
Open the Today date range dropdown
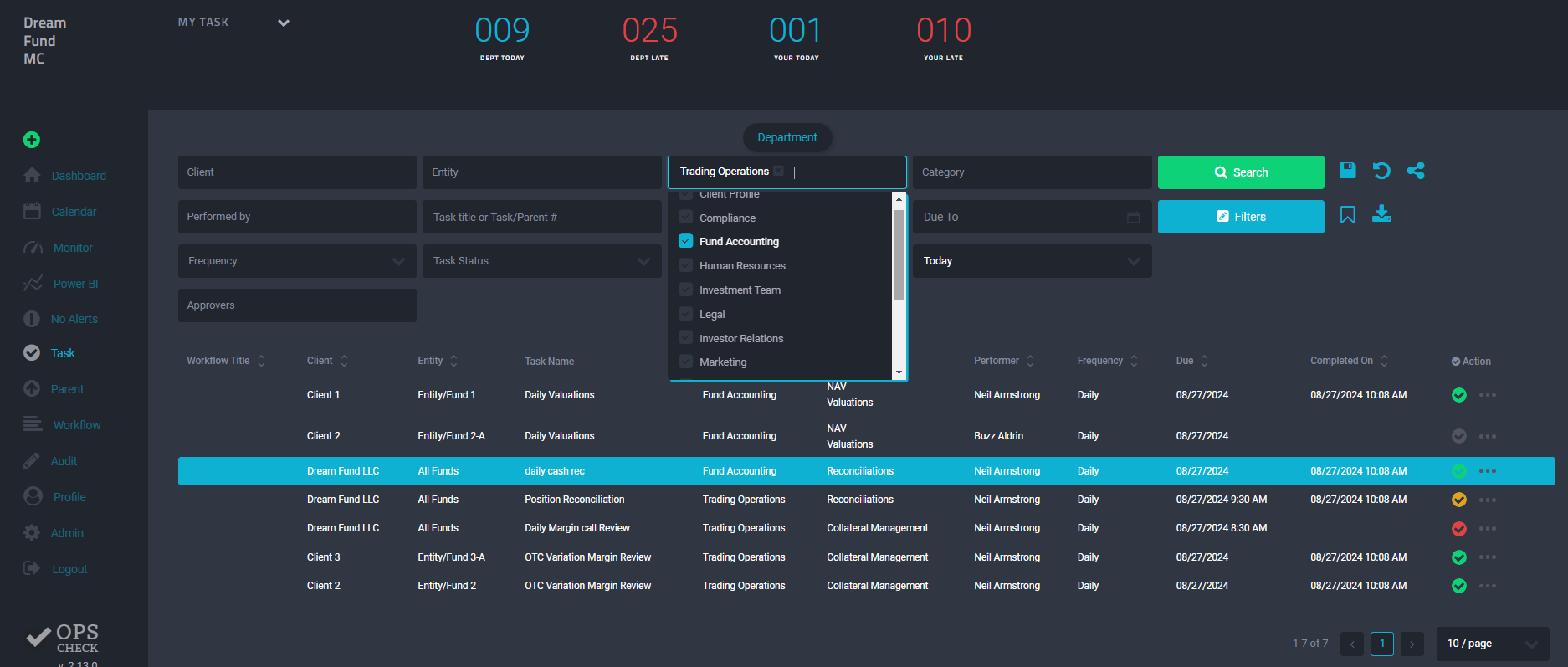1033,261
